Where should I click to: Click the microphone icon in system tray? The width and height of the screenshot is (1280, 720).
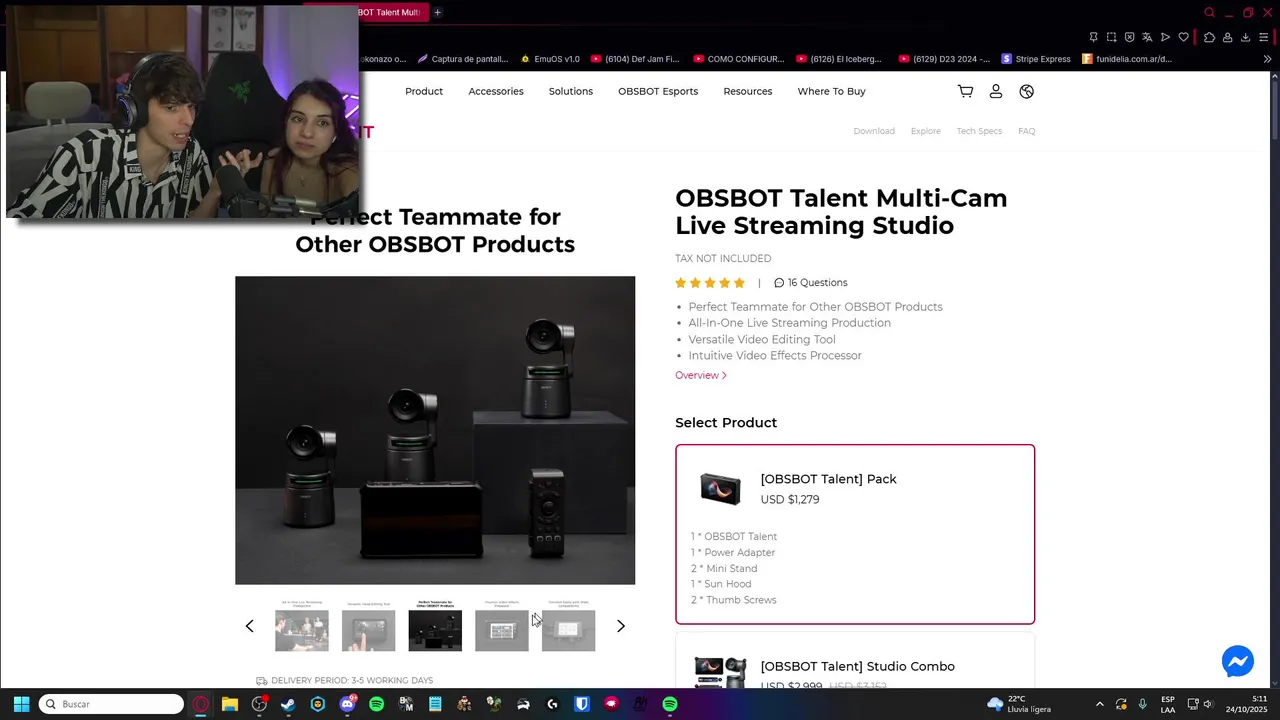(1142, 704)
